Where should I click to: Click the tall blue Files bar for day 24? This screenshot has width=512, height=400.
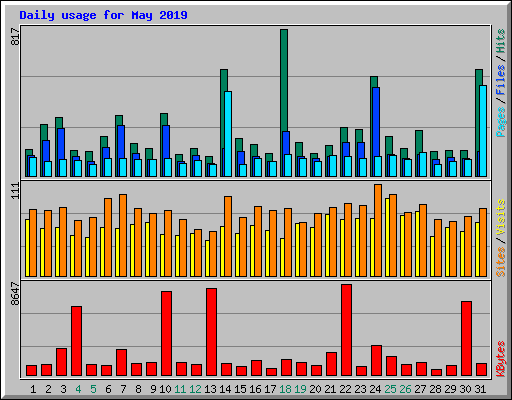(x=376, y=122)
